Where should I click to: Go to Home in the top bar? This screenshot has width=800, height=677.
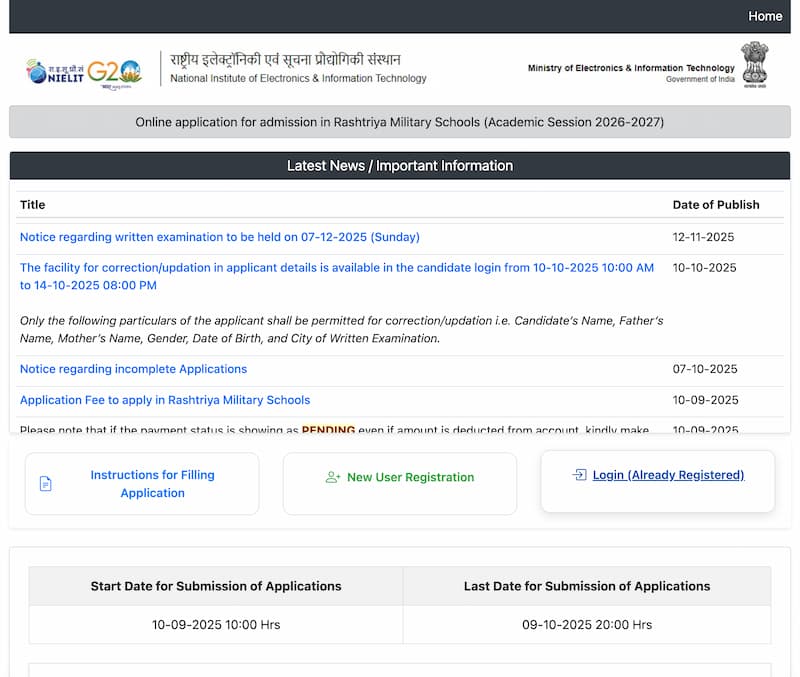[765, 16]
